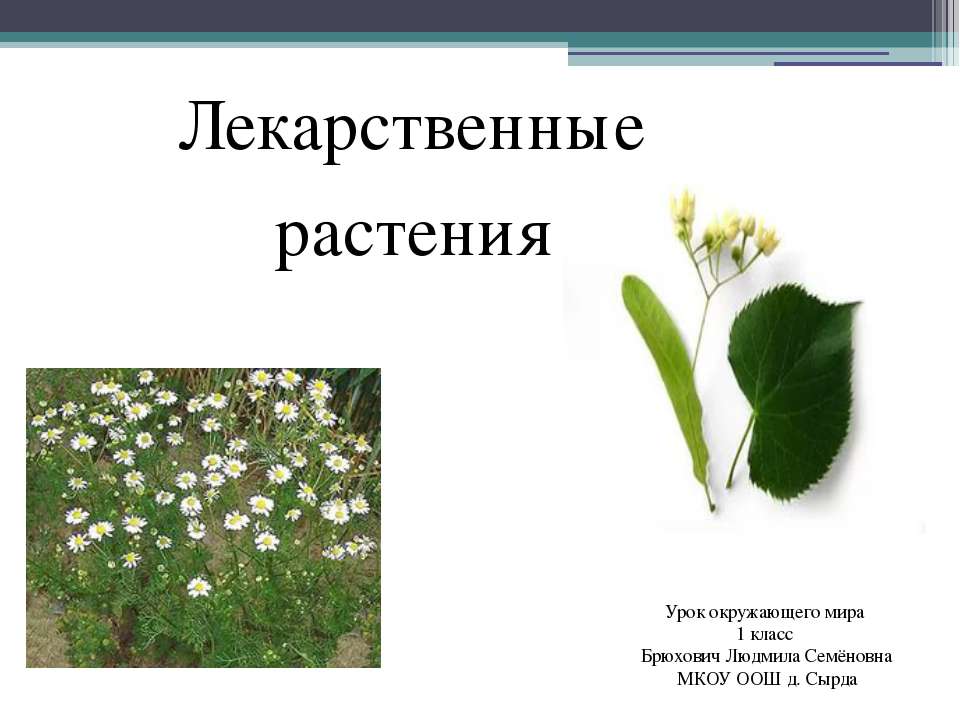Click the school line "МКОУ ООШ д. Сырда"
This screenshot has height=720, width=960.
pyautogui.click(x=767, y=679)
